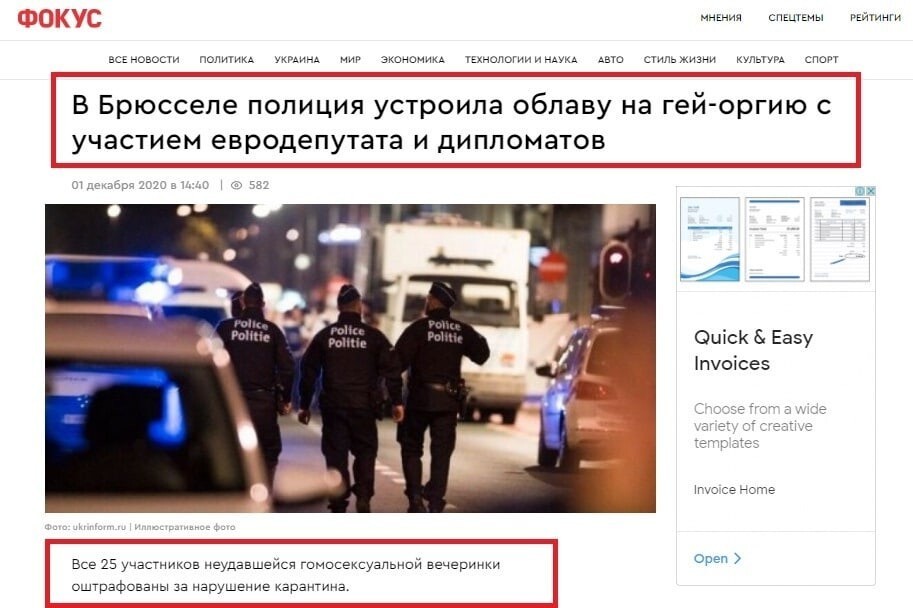Viewport: 913px width, 608px height.
Task: Select the АВТО menu item
Action: [610, 59]
